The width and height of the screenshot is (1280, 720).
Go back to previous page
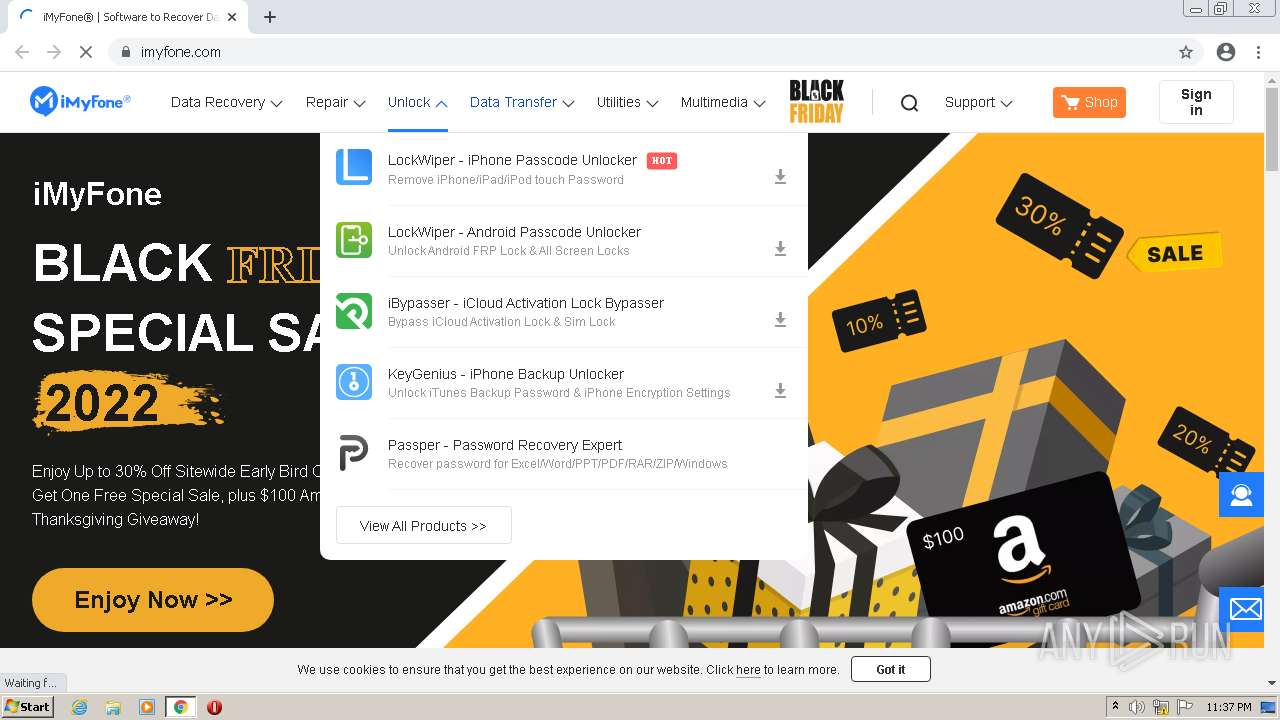22,52
